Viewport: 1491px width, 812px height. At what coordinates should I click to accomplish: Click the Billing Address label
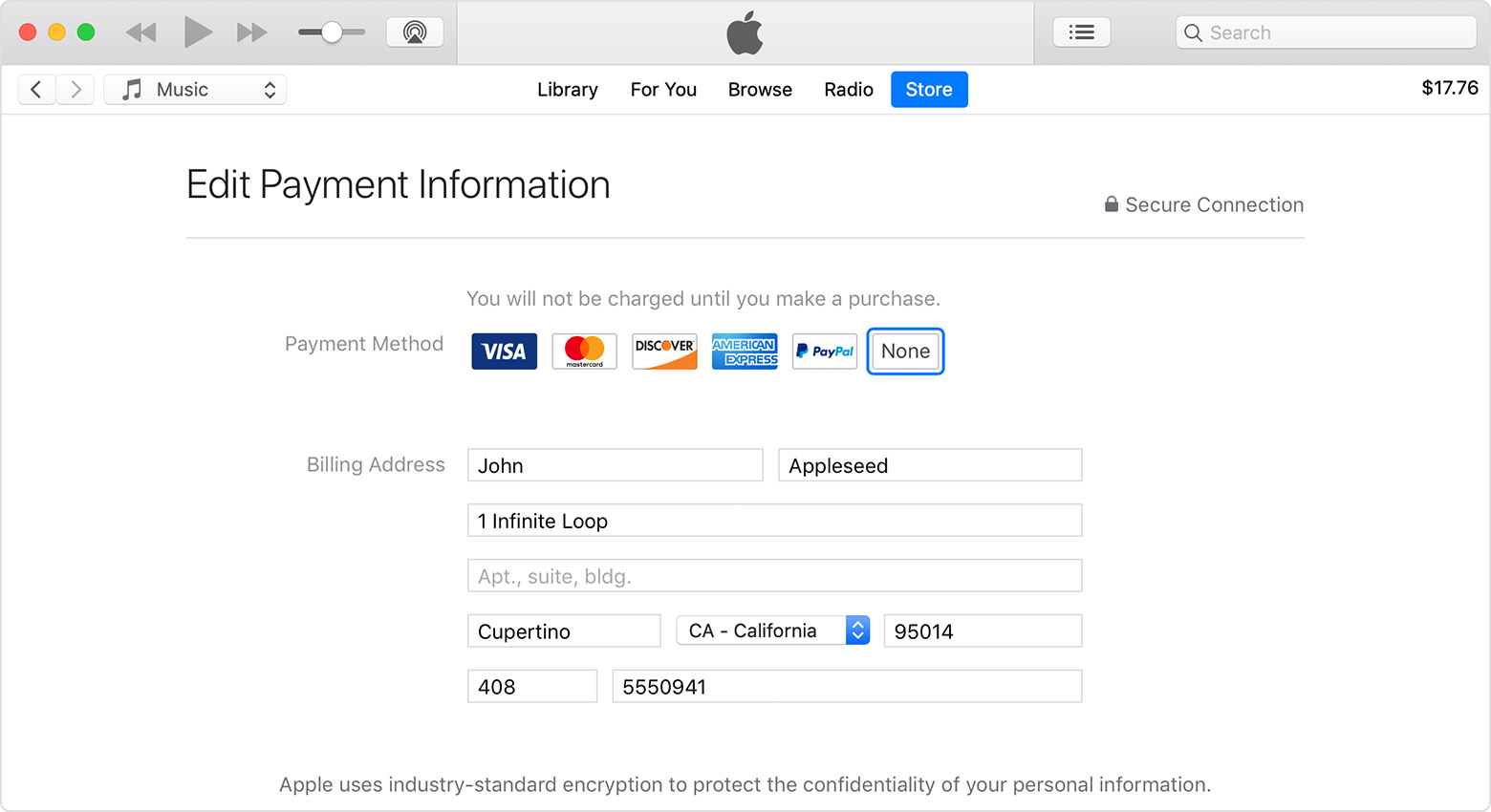(376, 464)
